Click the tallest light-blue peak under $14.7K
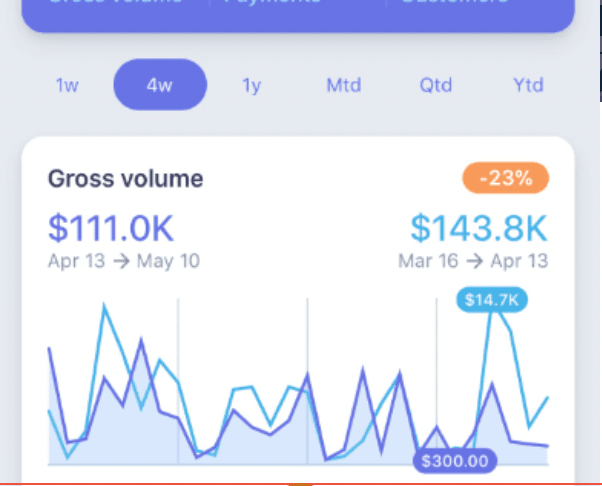This screenshot has width=602, height=486. (492, 318)
